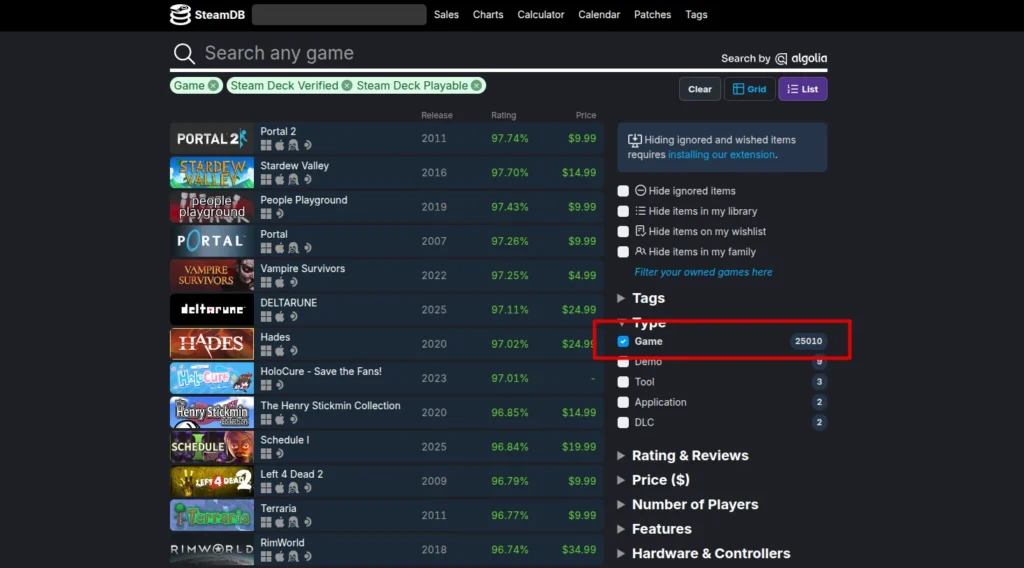This screenshot has width=1024, height=568.
Task: Click Steam Deck icon under Vampire Survivors
Action: (x=294, y=282)
